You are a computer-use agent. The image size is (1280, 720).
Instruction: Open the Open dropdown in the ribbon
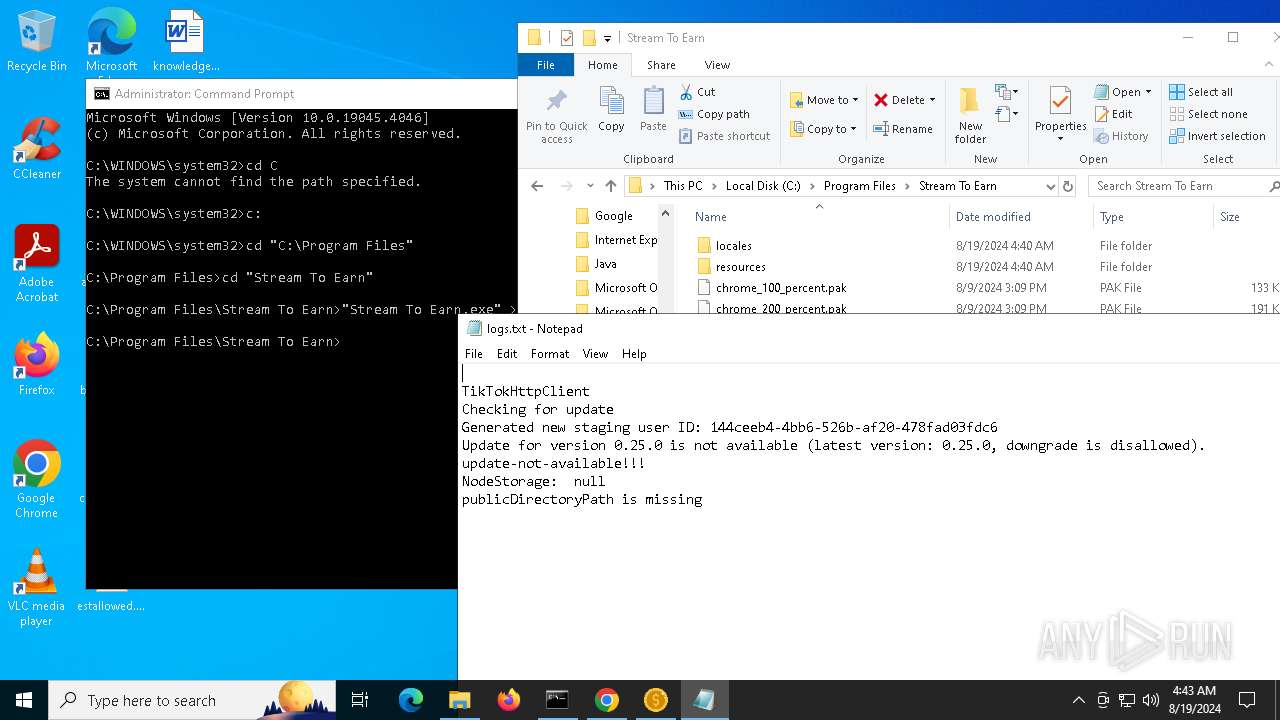pyautogui.click(x=1122, y=92)
